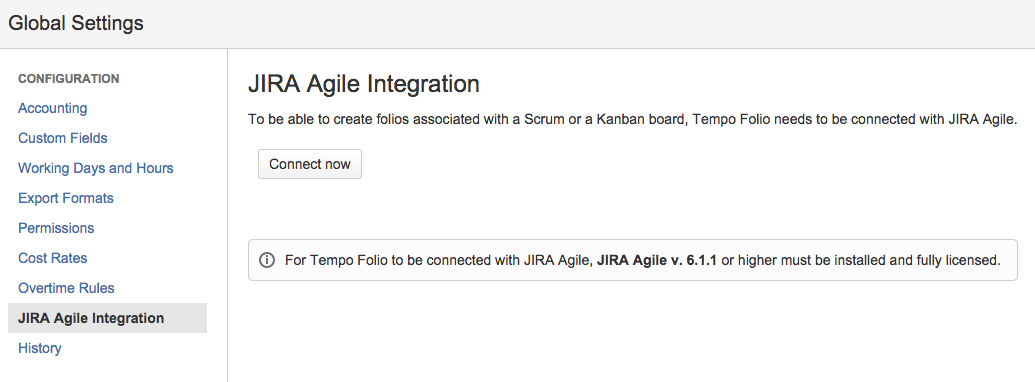Click the Connect now button
This screenshot has width=1035, height=382.
[x=310, y=164]
